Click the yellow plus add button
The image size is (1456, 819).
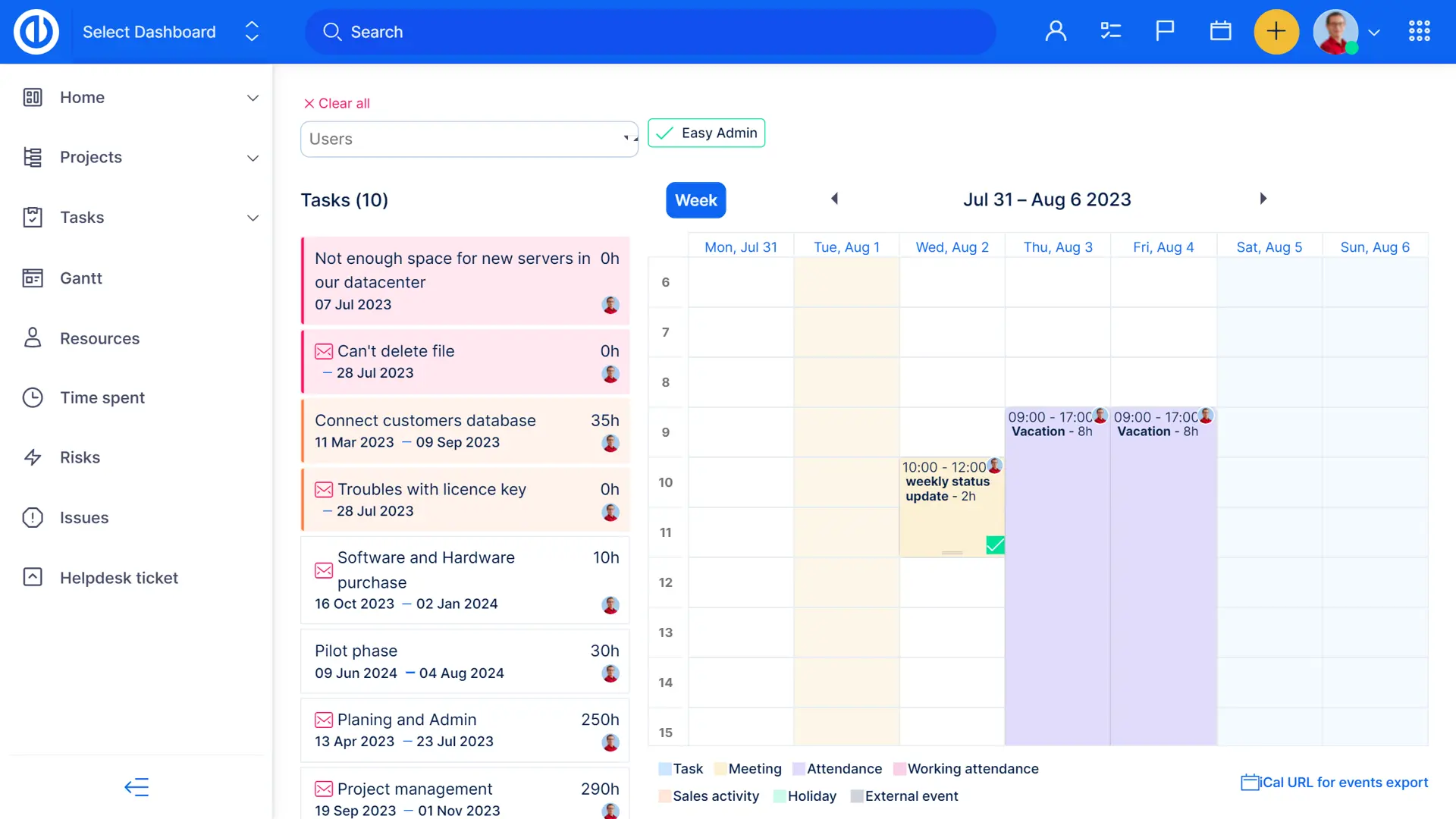click(1276, 31)
